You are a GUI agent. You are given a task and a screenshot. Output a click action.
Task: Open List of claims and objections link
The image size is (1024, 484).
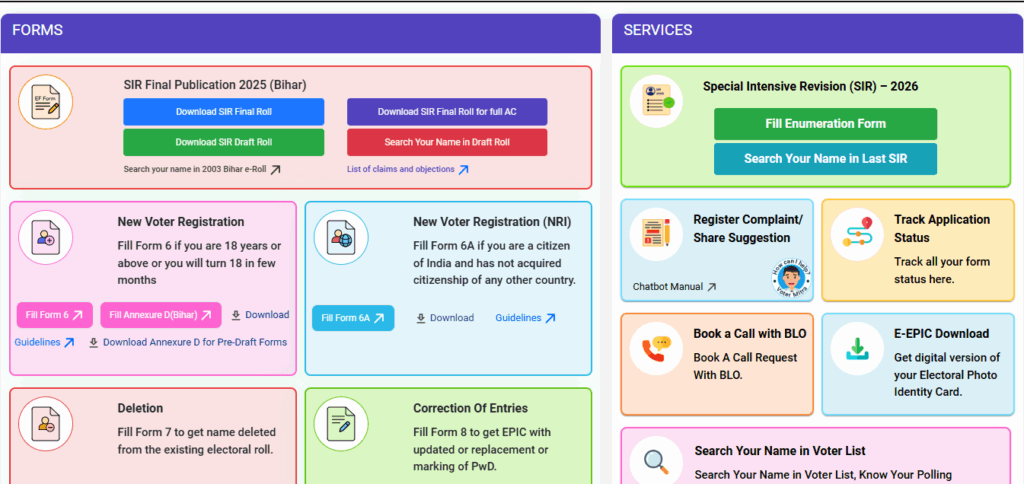click(407, 169)
